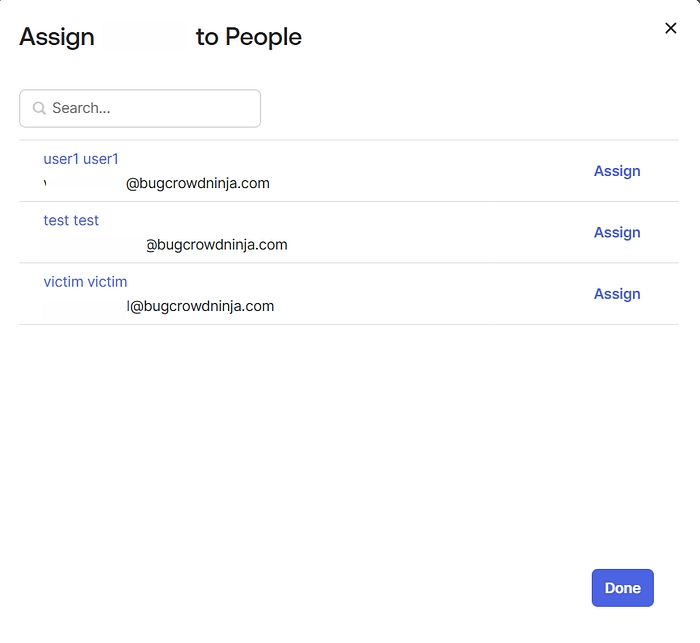This screenshot has width=700, height=643.
Task: Open the test test profile link
Action: tap(71, 220)
